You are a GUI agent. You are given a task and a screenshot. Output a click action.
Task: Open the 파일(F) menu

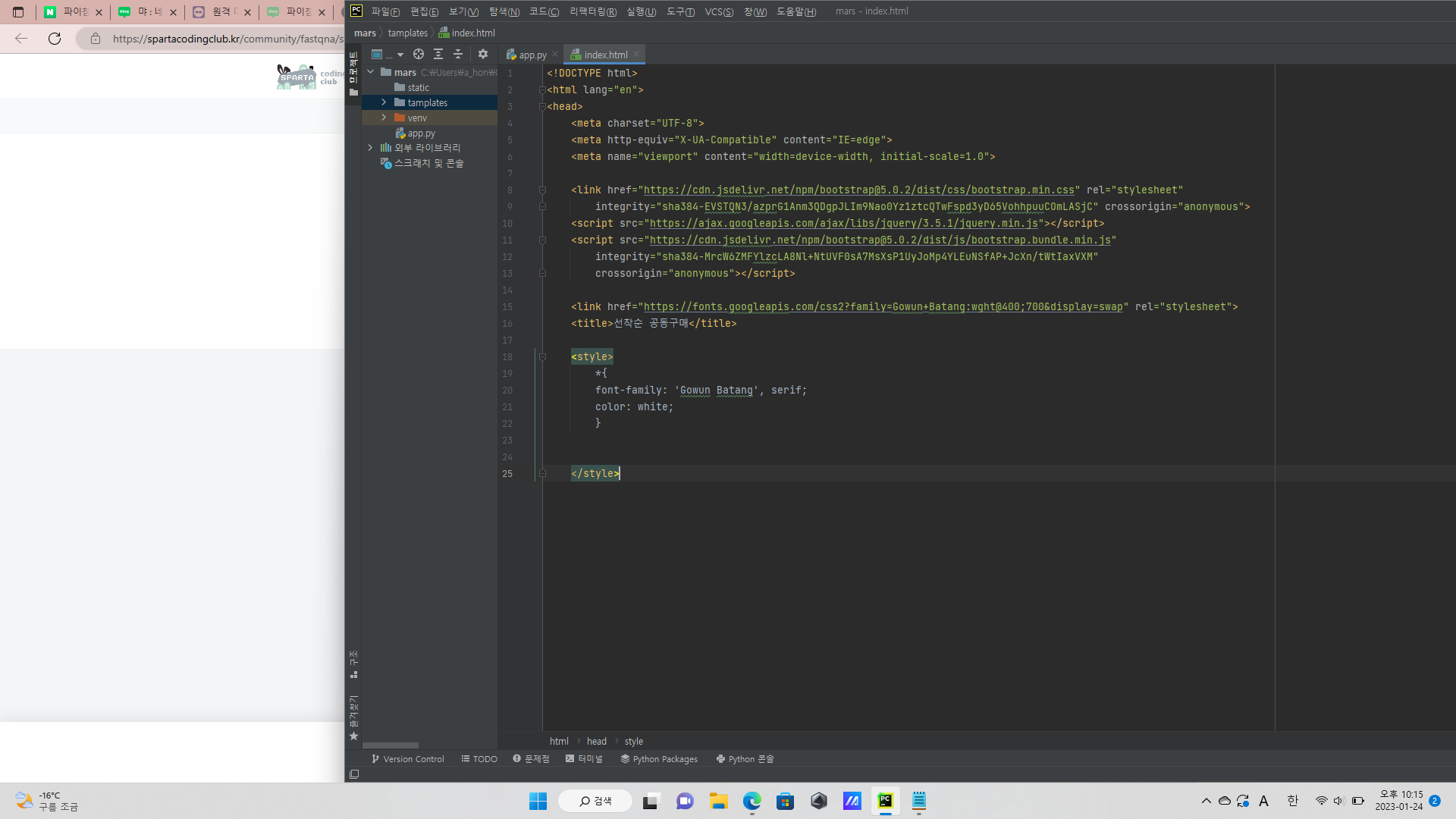(385, 11)
